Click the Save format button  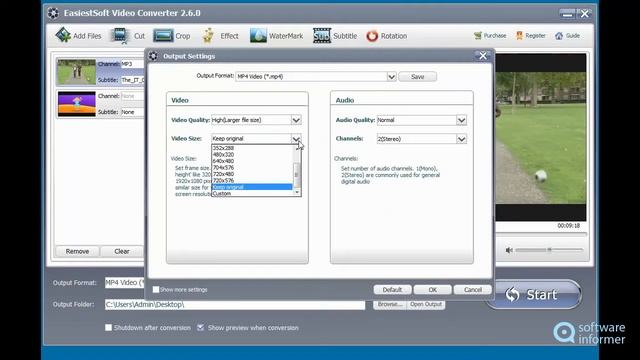tap(417, 76)
